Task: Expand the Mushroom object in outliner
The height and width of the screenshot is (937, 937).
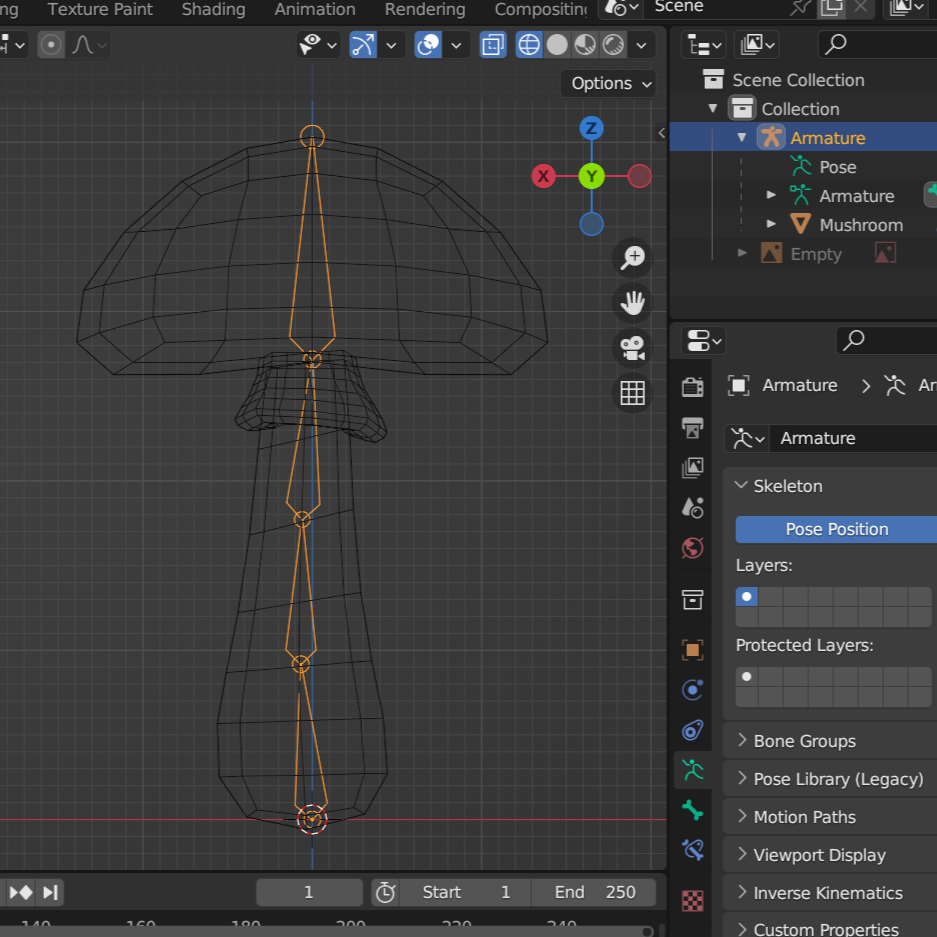Action: 771,225
